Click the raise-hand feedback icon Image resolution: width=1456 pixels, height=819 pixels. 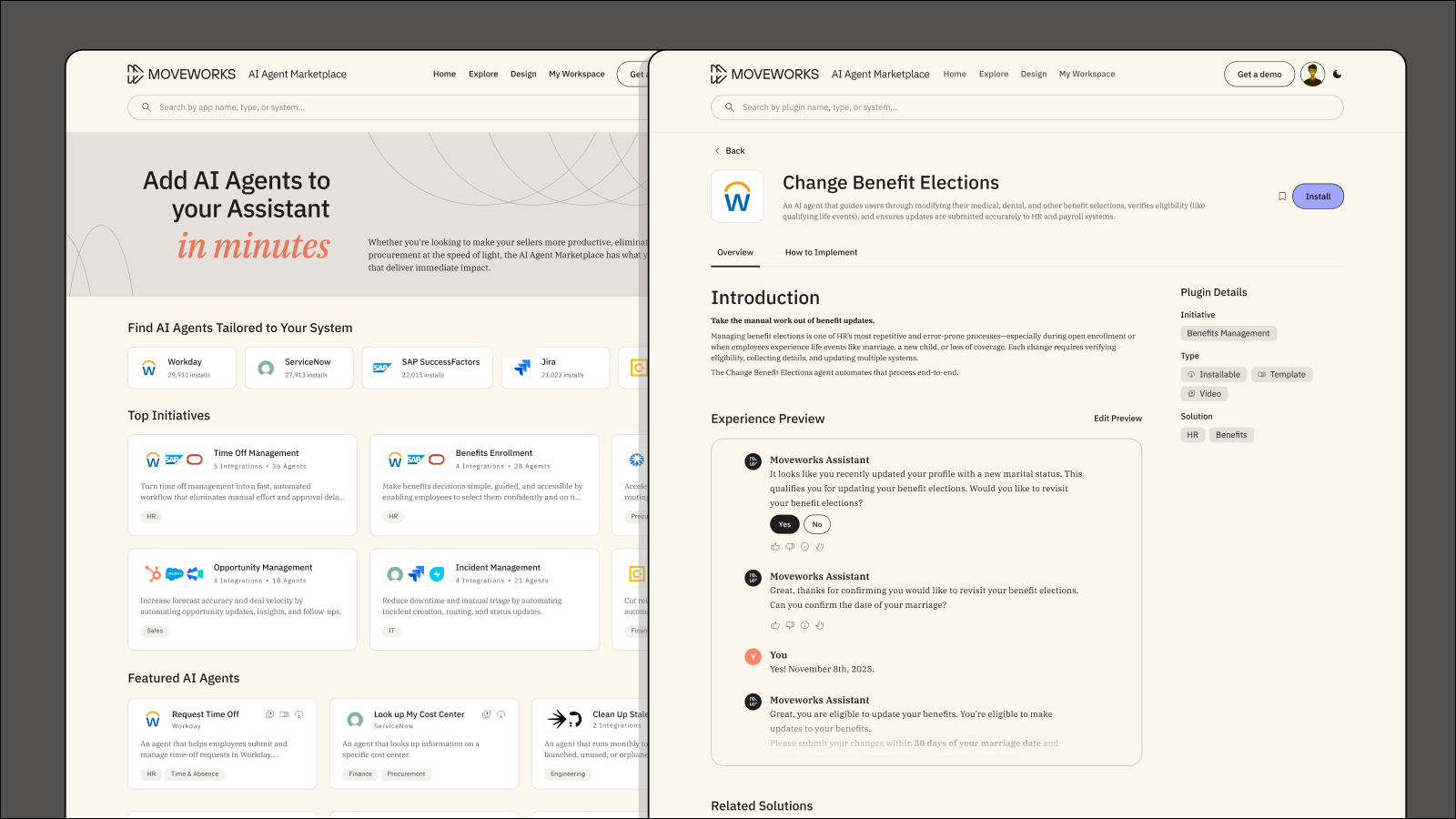coord(820,546)
